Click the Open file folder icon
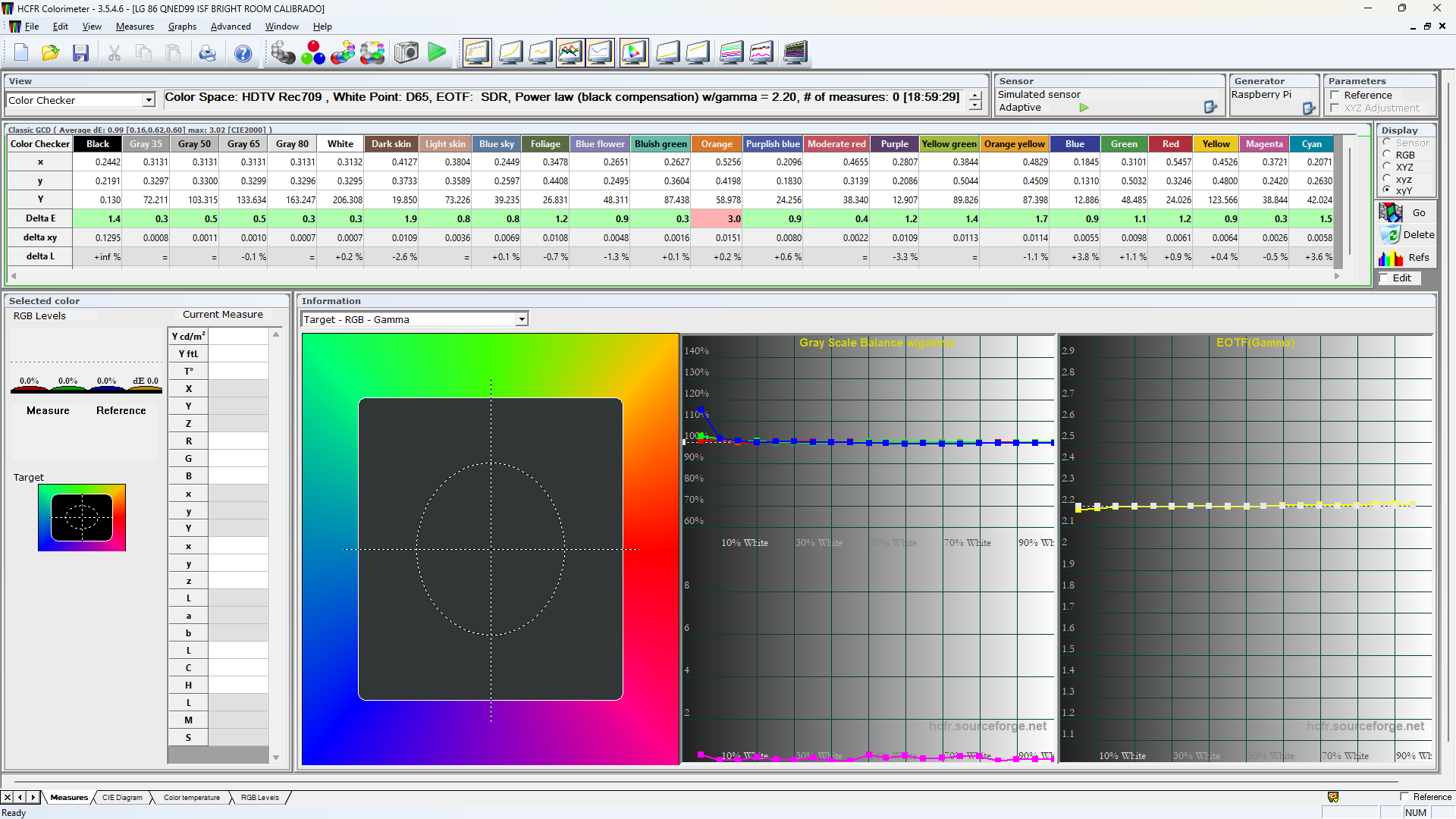Screen dimensions: 1456x819 pos(50,53)
